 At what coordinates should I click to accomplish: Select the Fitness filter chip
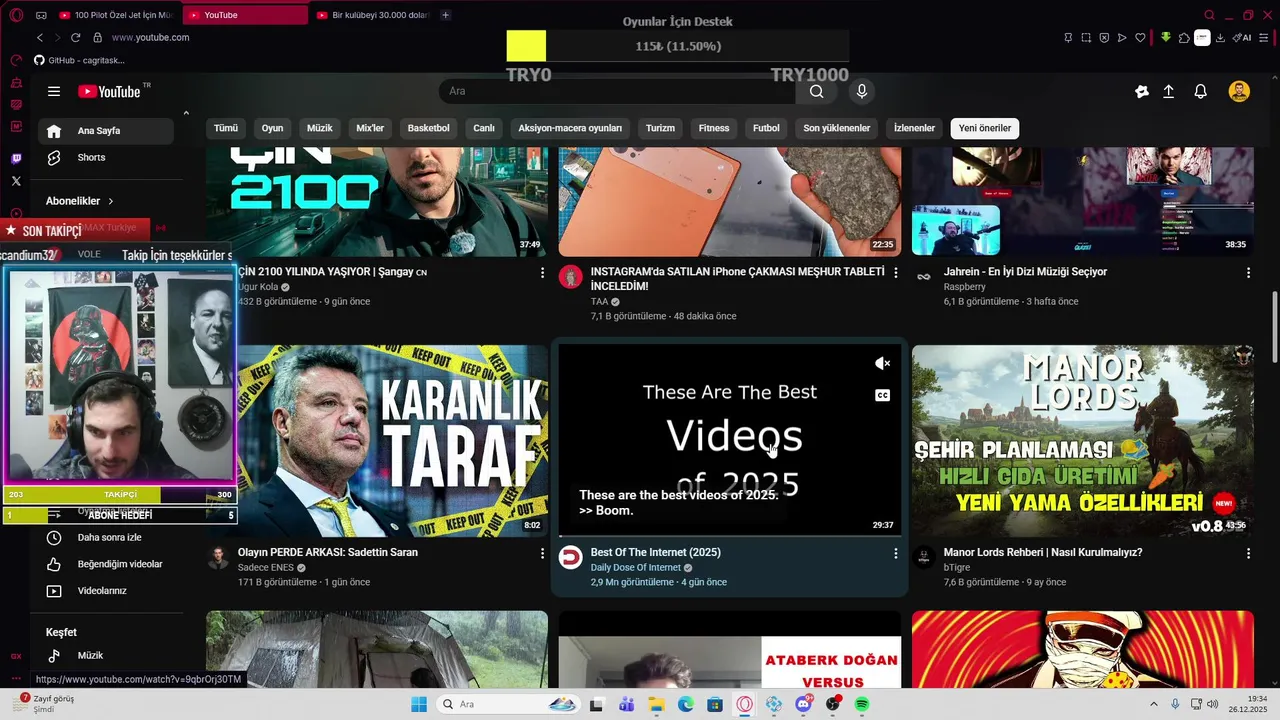click(714, 128)
